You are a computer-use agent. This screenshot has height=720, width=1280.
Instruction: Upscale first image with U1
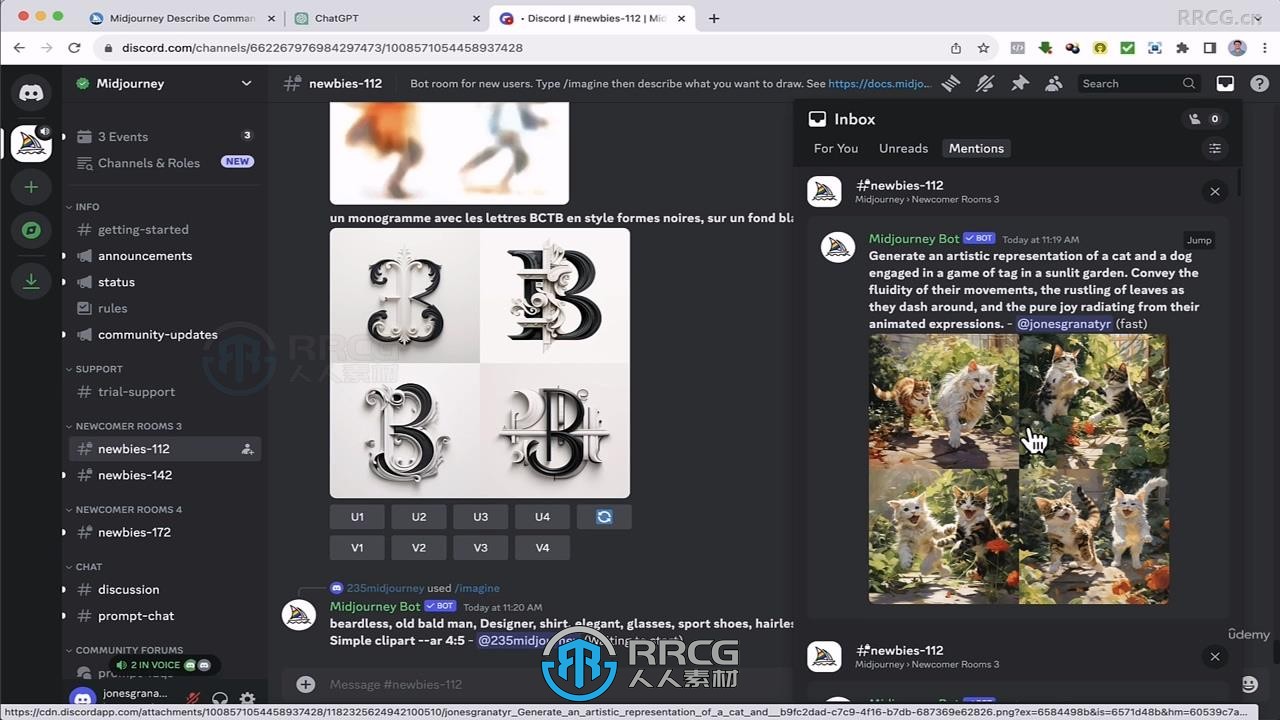pyautogui.click(x=357, y=517)
